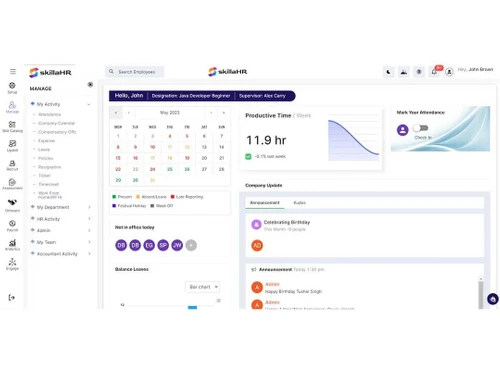Click the skillaHR logo in header center
The image size is (500, 375).
coord(228,72)
